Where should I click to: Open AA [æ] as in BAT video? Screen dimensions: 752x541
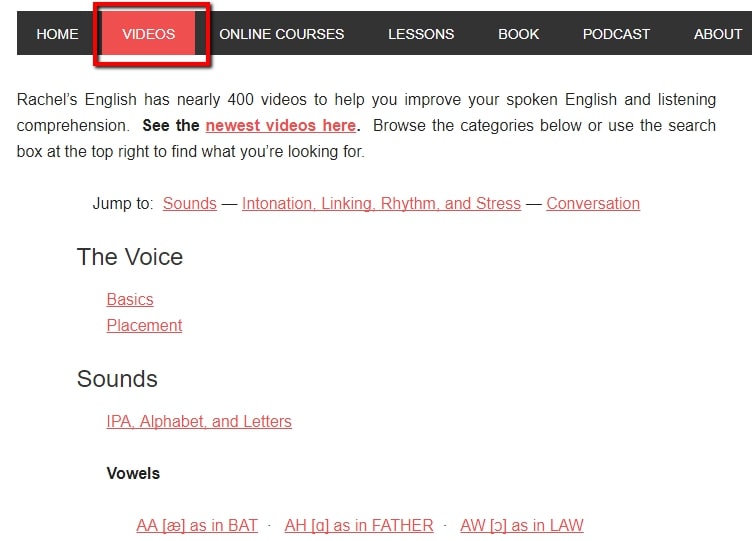click(197, 525)
